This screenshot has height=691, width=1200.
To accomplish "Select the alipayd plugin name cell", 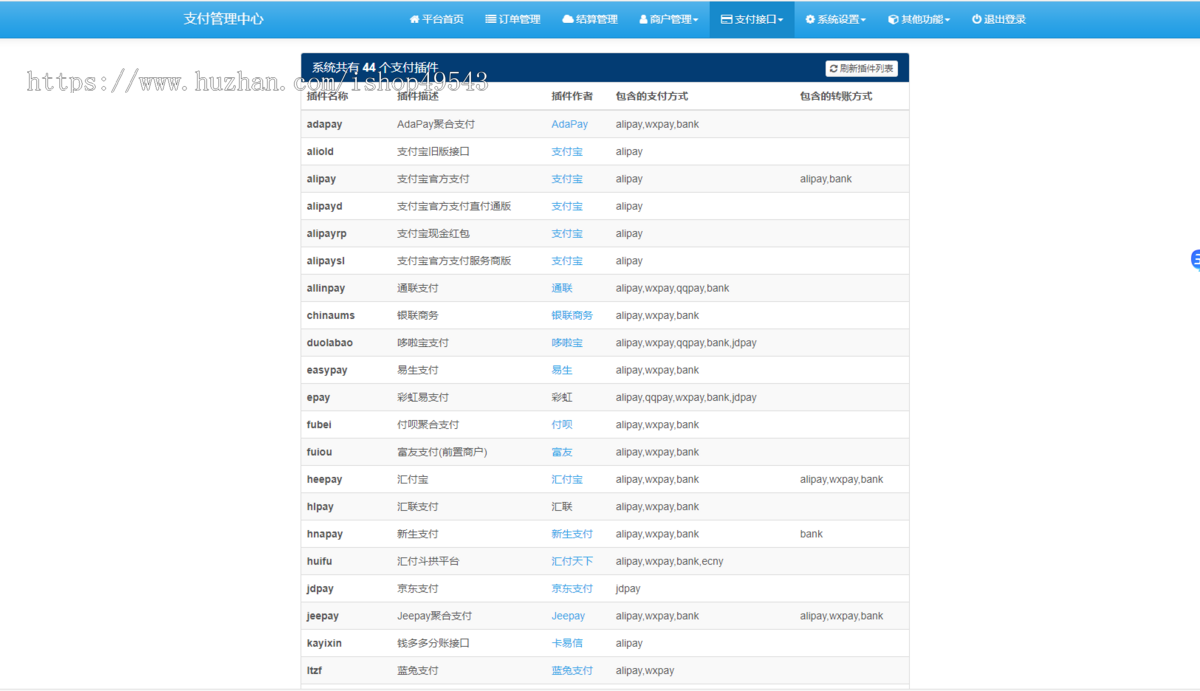I will [324, 207].
